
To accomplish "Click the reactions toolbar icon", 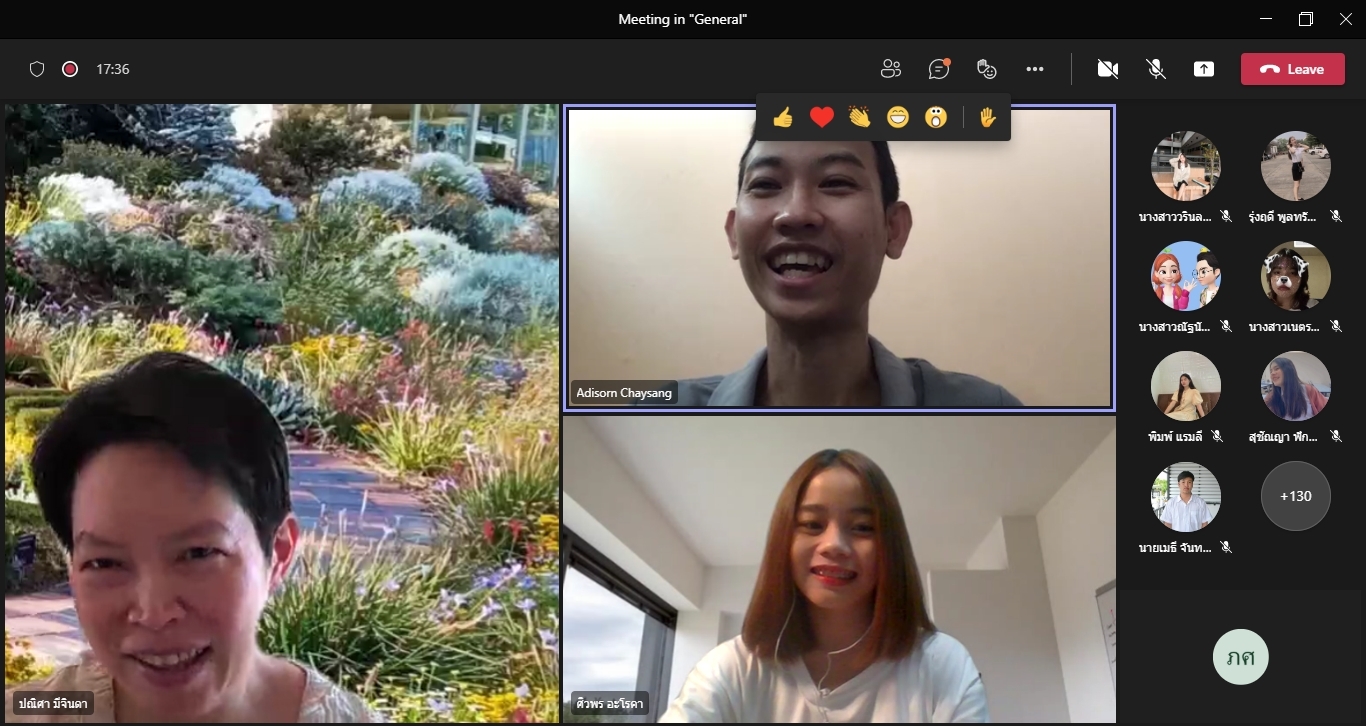I will [x=986, y=69].
